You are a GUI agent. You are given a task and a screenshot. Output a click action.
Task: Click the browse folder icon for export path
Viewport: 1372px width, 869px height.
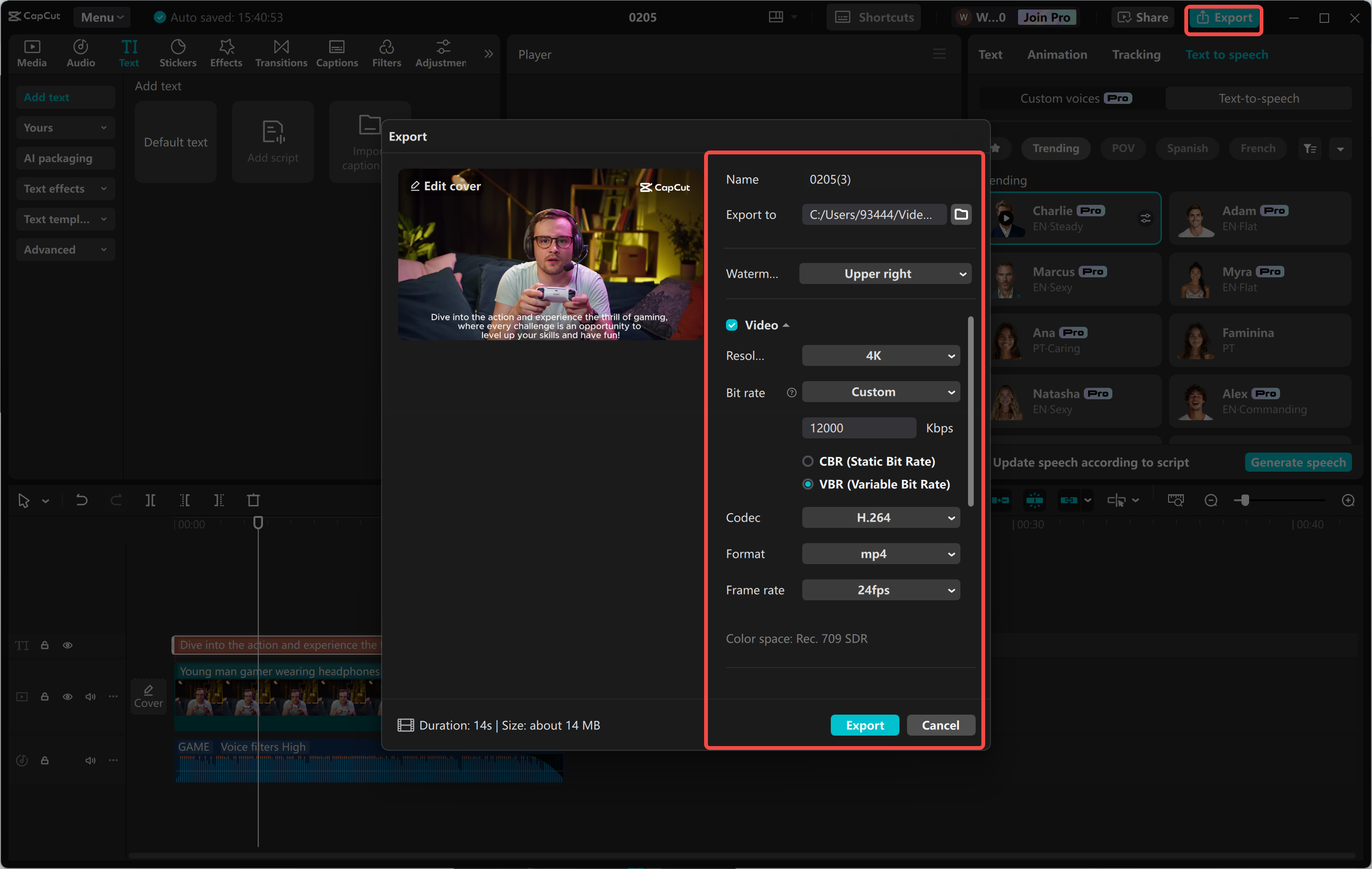pyautogui.click(x=960, y=215)
